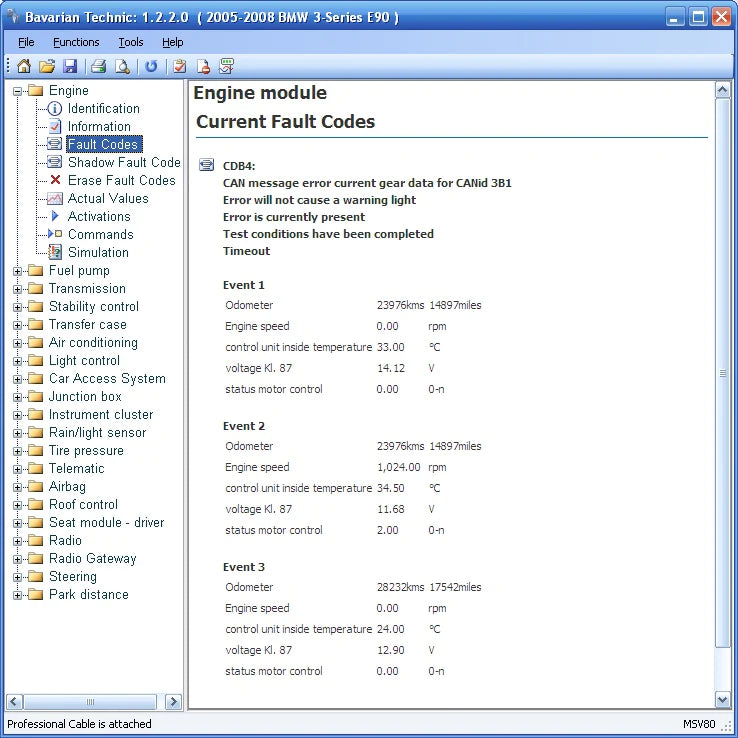
Task: Click the red X Erase Fault Codes icon
Action: (x=56, y=180)
